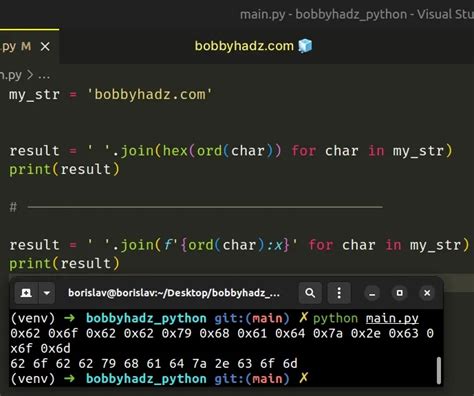Minimize the terminal window
474x396 pixels.
tap(372, 293)
